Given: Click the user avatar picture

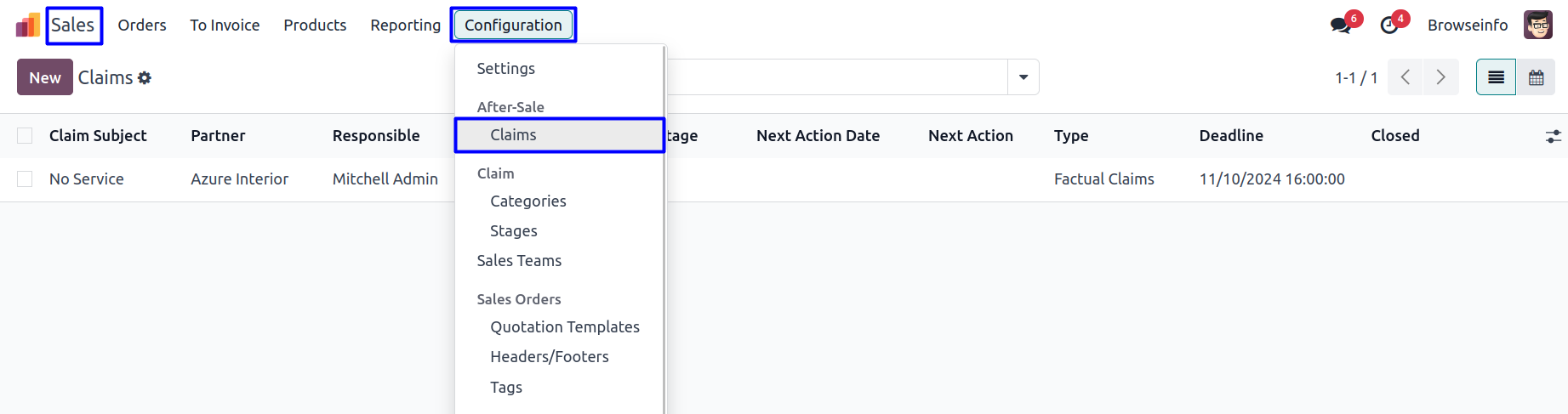Looking at the screenshot, I should pyautogui.click(x=1537, y=26).
